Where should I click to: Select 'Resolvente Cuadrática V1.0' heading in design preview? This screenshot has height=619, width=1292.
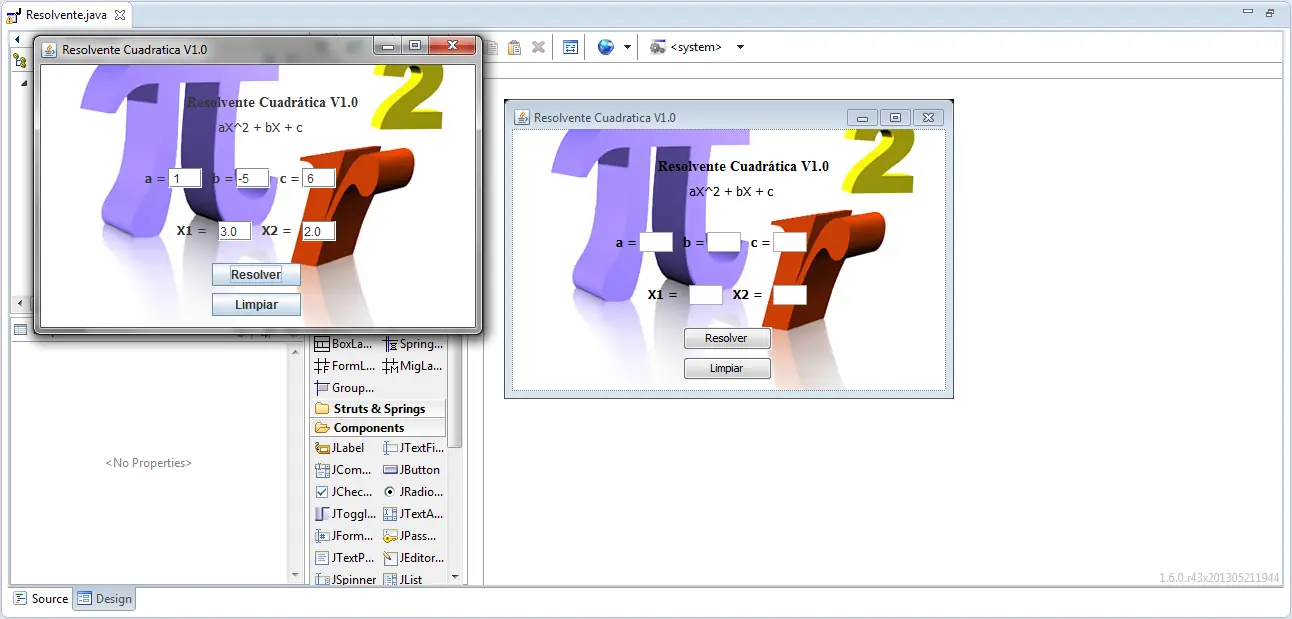pos(743,166)
